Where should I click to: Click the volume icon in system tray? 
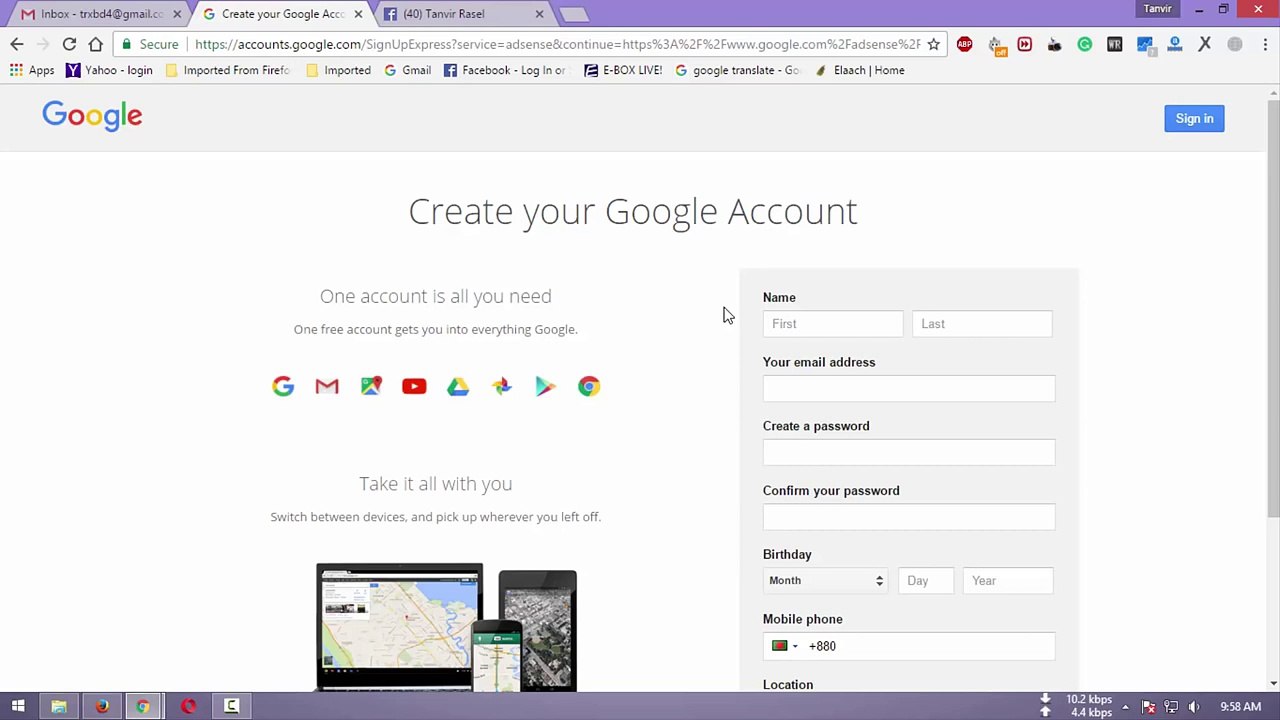click(x=1194, y=707)
